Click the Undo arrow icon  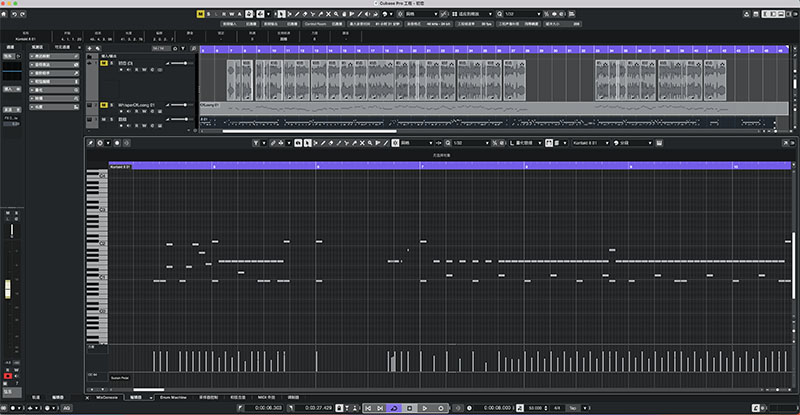click(x=14, y=14)
